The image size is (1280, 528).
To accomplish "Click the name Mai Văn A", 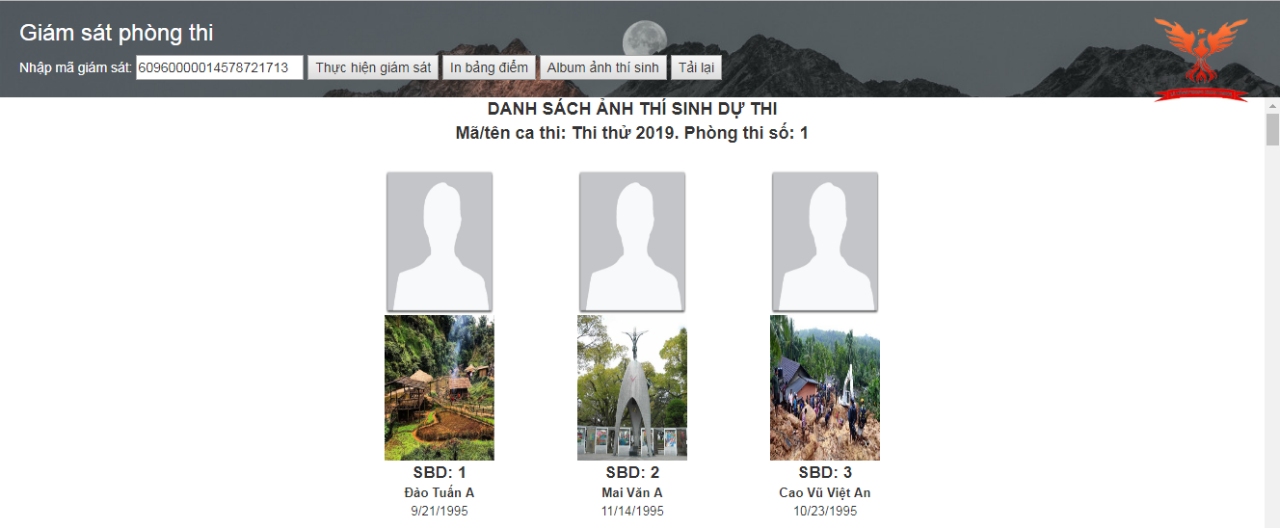I will pos(632,493).
